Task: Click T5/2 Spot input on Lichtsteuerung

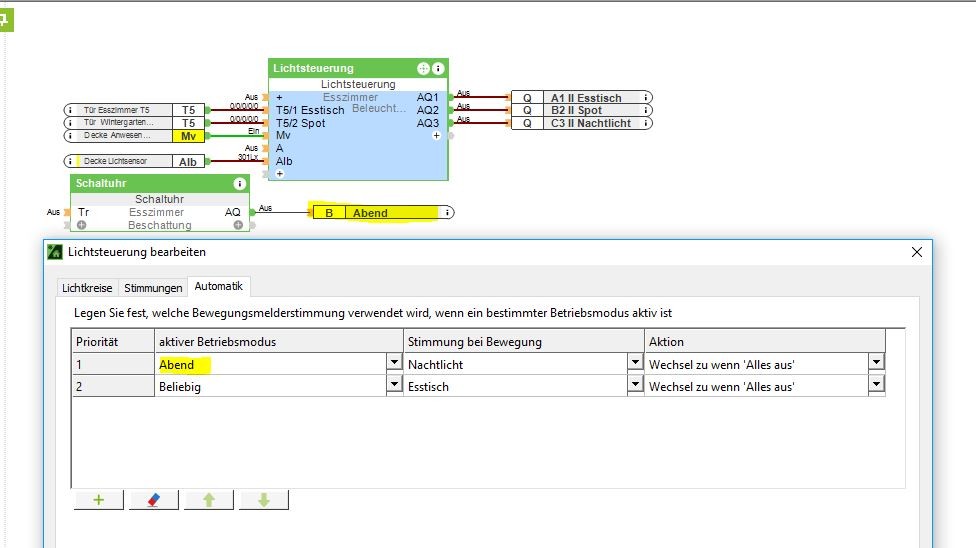Action: pyautogui.click(x=301, y=123)
